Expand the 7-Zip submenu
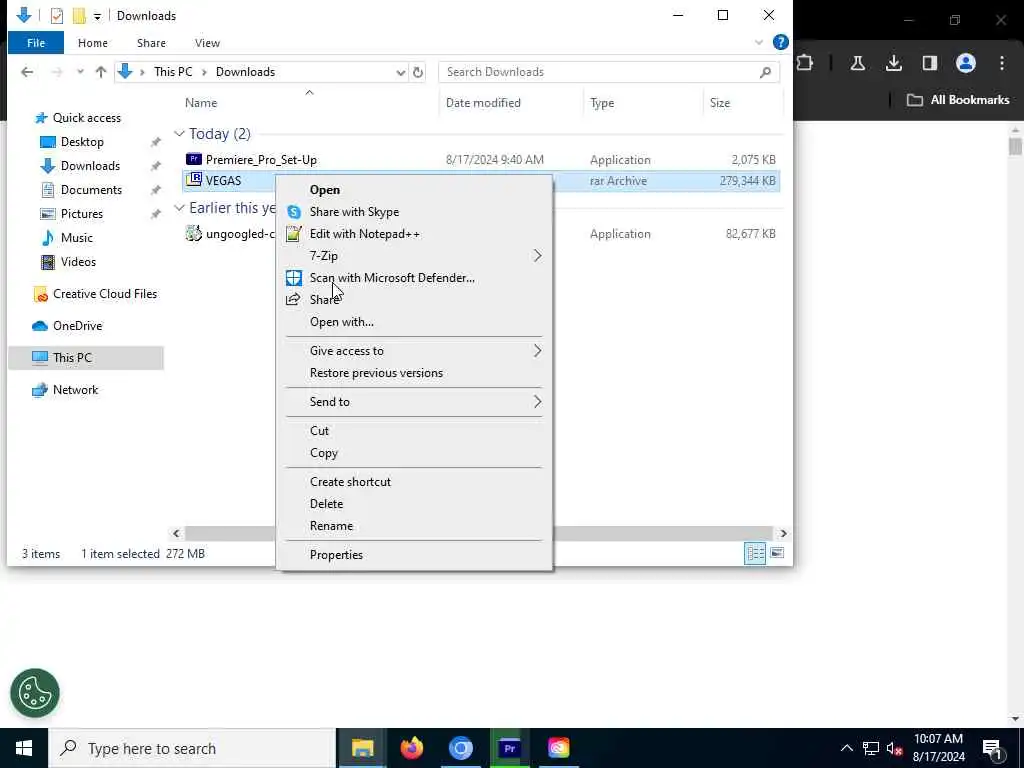The width and height of the screenshot is (1024, 768). (x=537, y=256)
